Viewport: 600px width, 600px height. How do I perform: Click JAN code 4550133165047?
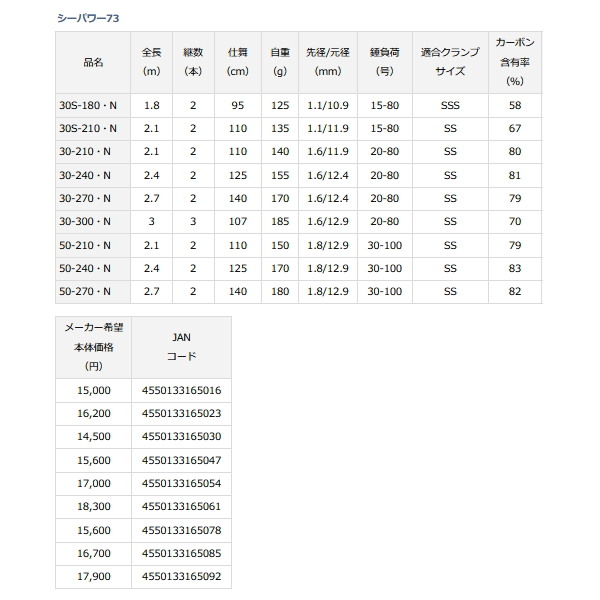coord(181,460)
